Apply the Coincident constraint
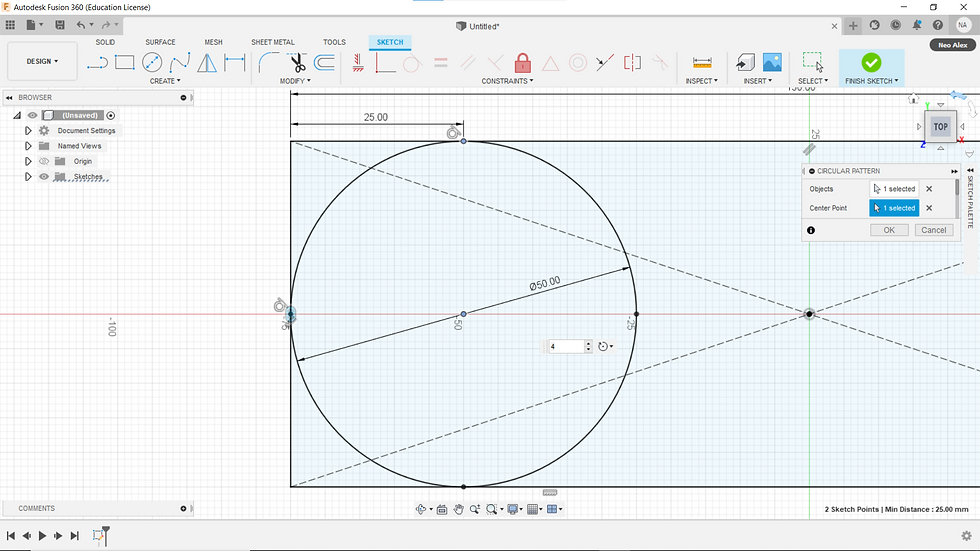 click(x=386, y=62)
